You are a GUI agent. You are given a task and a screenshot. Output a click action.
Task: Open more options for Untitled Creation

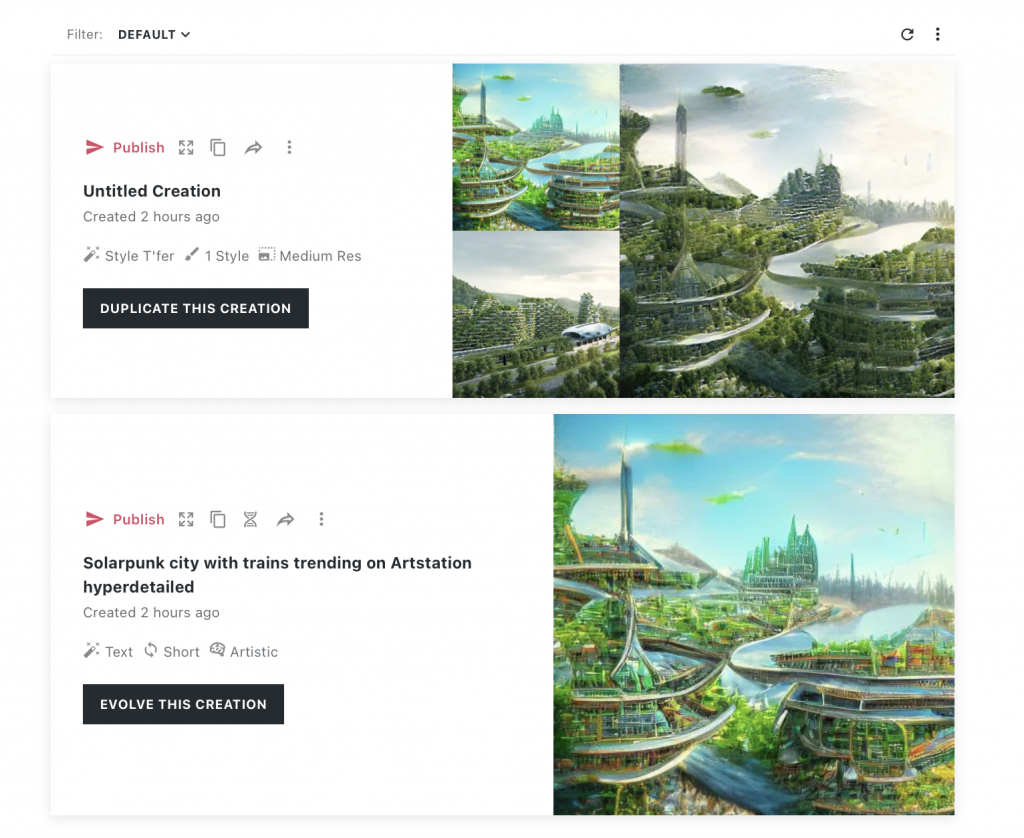(289, 148)
